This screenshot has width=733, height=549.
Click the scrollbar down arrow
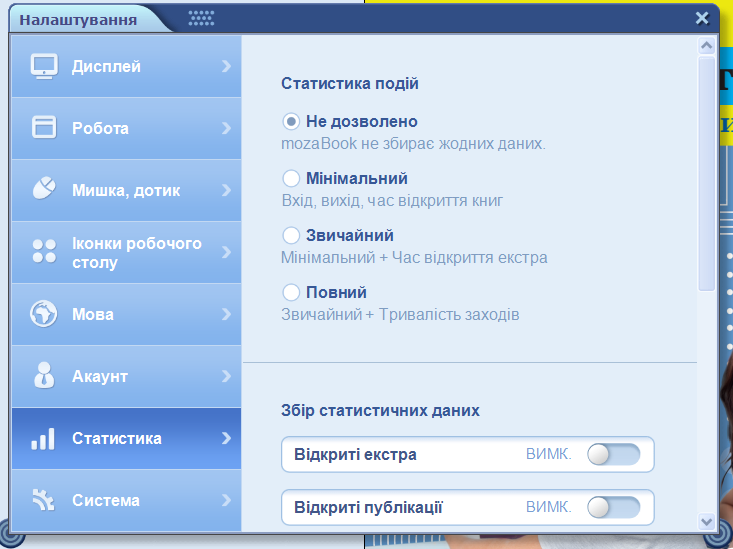pos(706,521)
